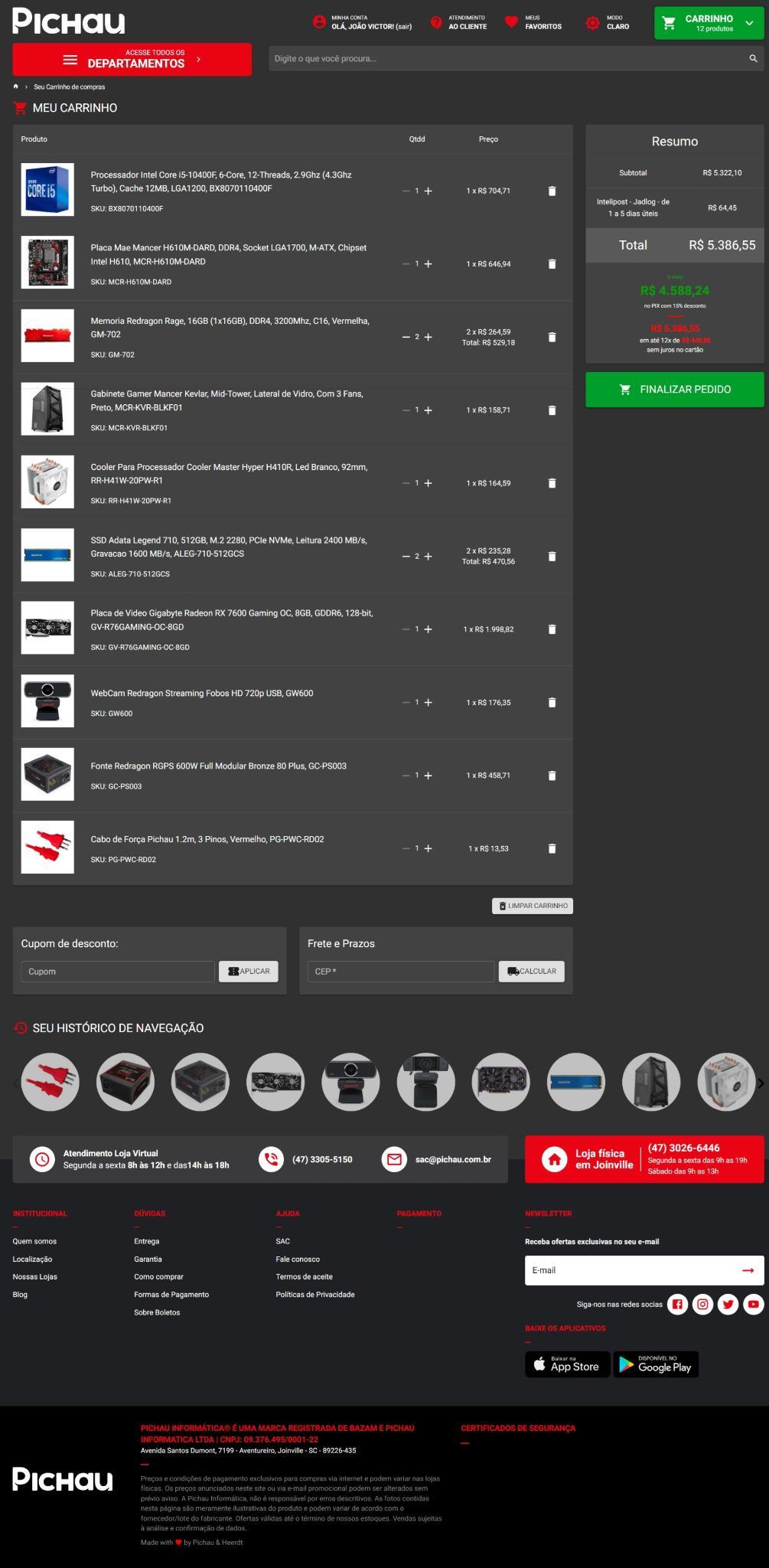
Task: Toggle Modo Claro light theme
Action: pyautogui.click(x=608, y=22)
